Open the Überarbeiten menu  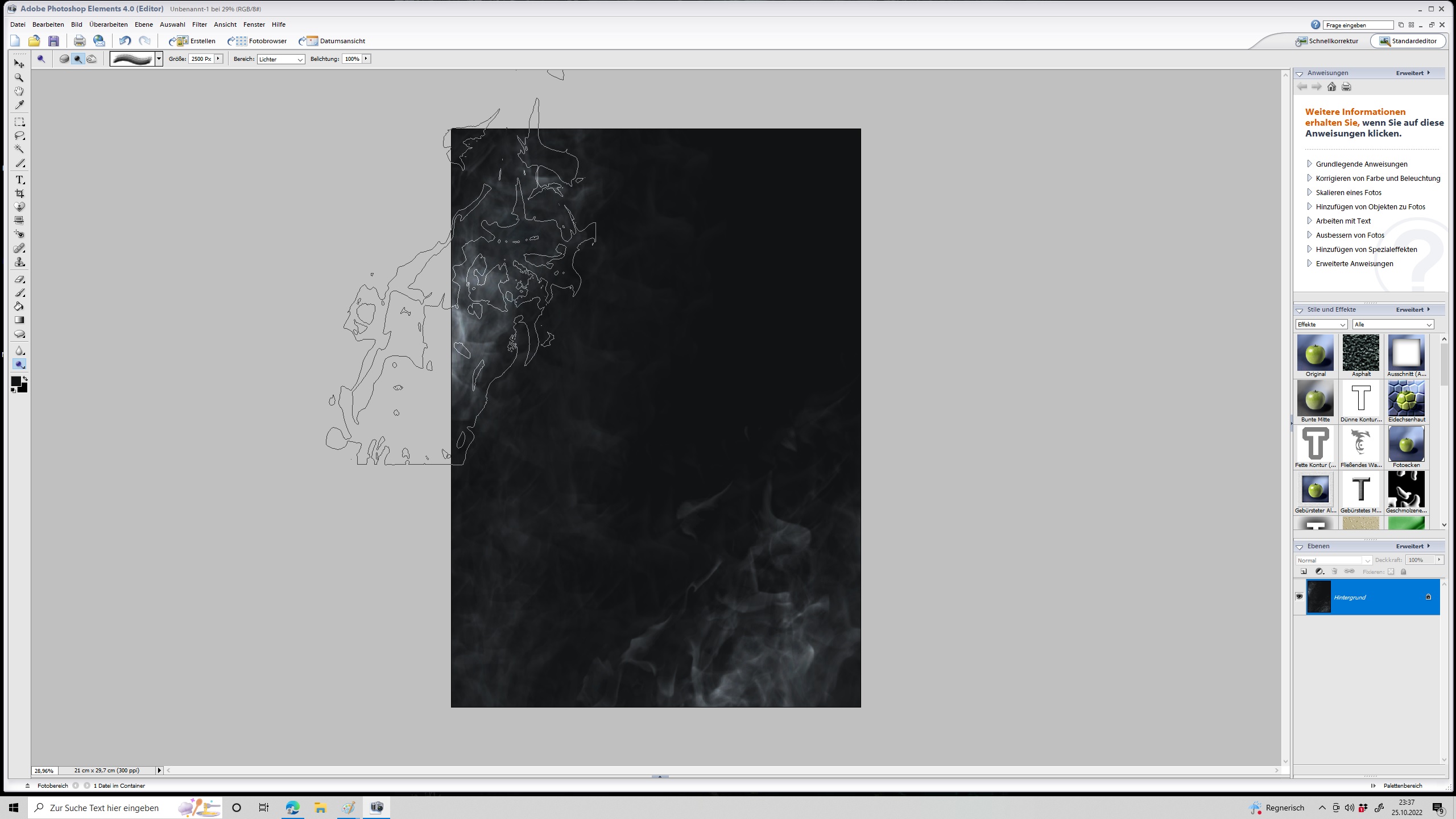point(108,24)
